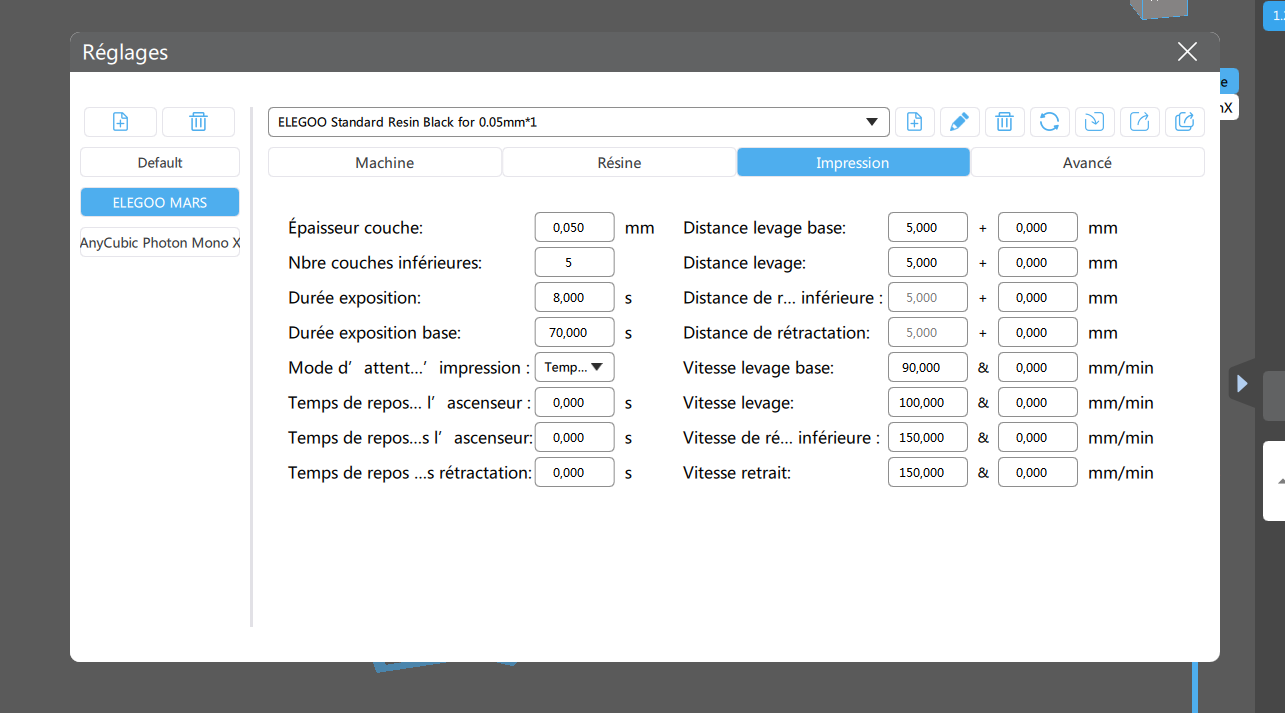1285x713 pixels.
Task: Open the Avancé tab
Action: [x=1087, y=162]
